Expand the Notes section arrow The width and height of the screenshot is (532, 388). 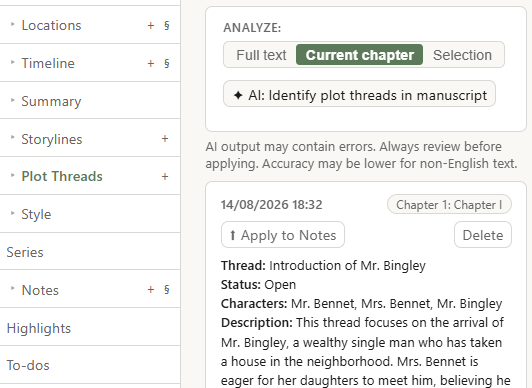tap(13, 289)
